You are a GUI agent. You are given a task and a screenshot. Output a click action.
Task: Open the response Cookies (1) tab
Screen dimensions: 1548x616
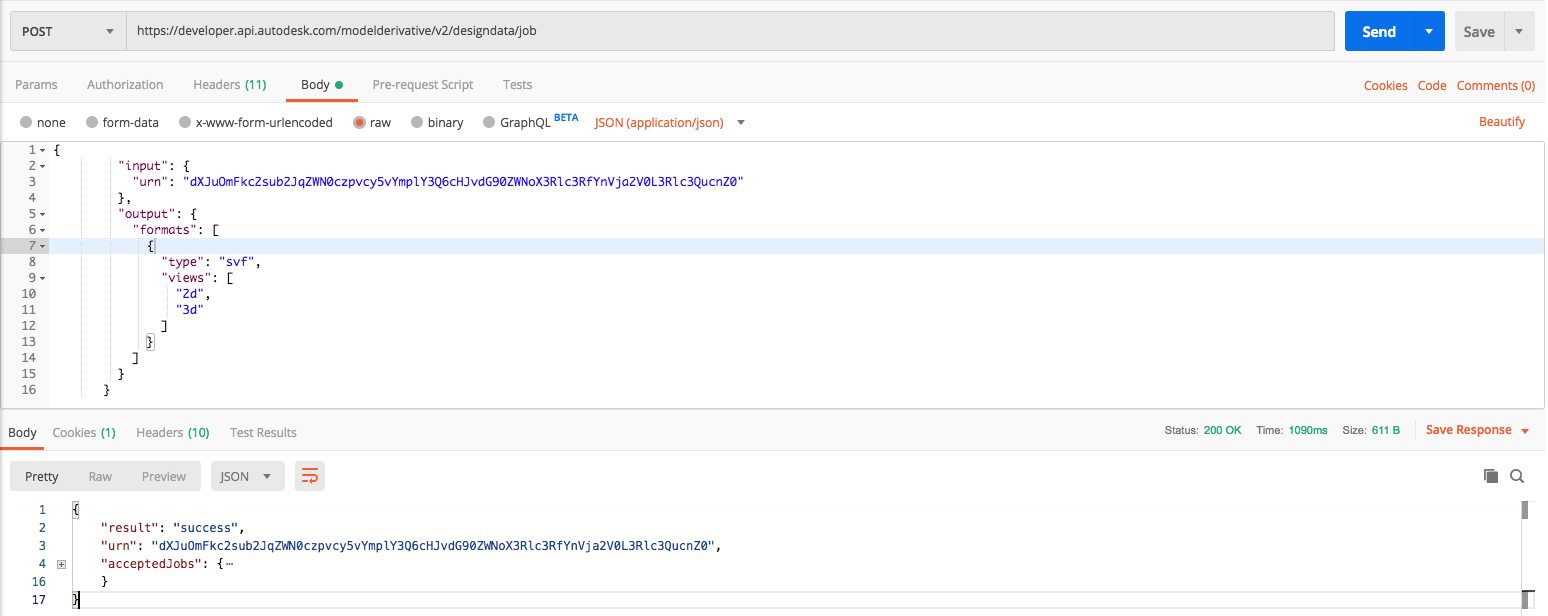tap(84, 432)
